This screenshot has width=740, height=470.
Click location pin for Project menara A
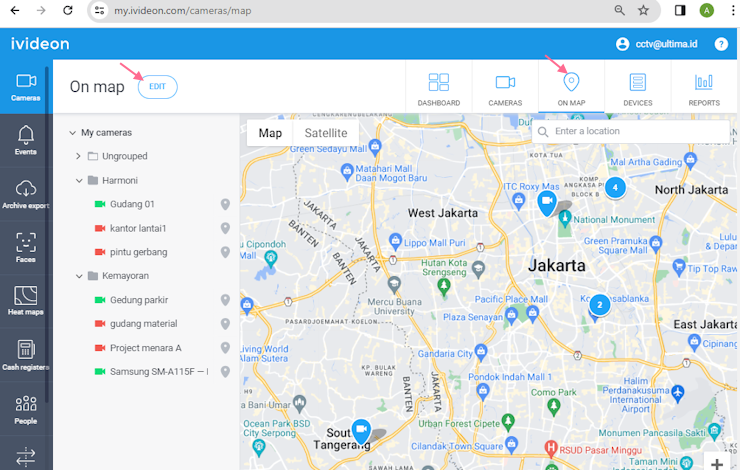point(226,348)
